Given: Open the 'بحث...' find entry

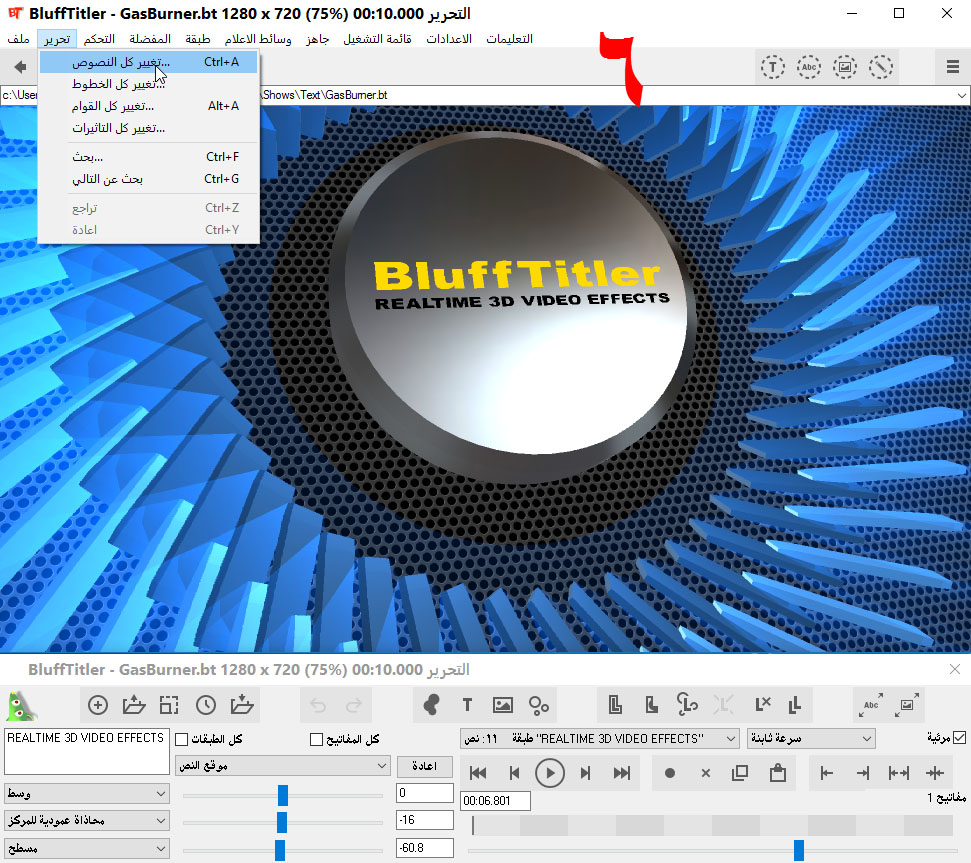Looking at the screenshot, I should click(x=149, y=157).
